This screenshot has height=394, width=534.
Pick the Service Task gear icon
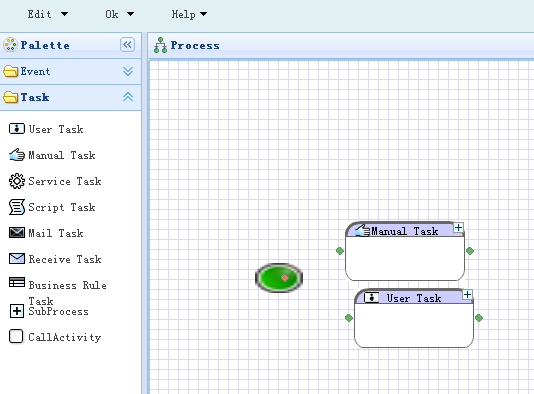pos(16,181)
